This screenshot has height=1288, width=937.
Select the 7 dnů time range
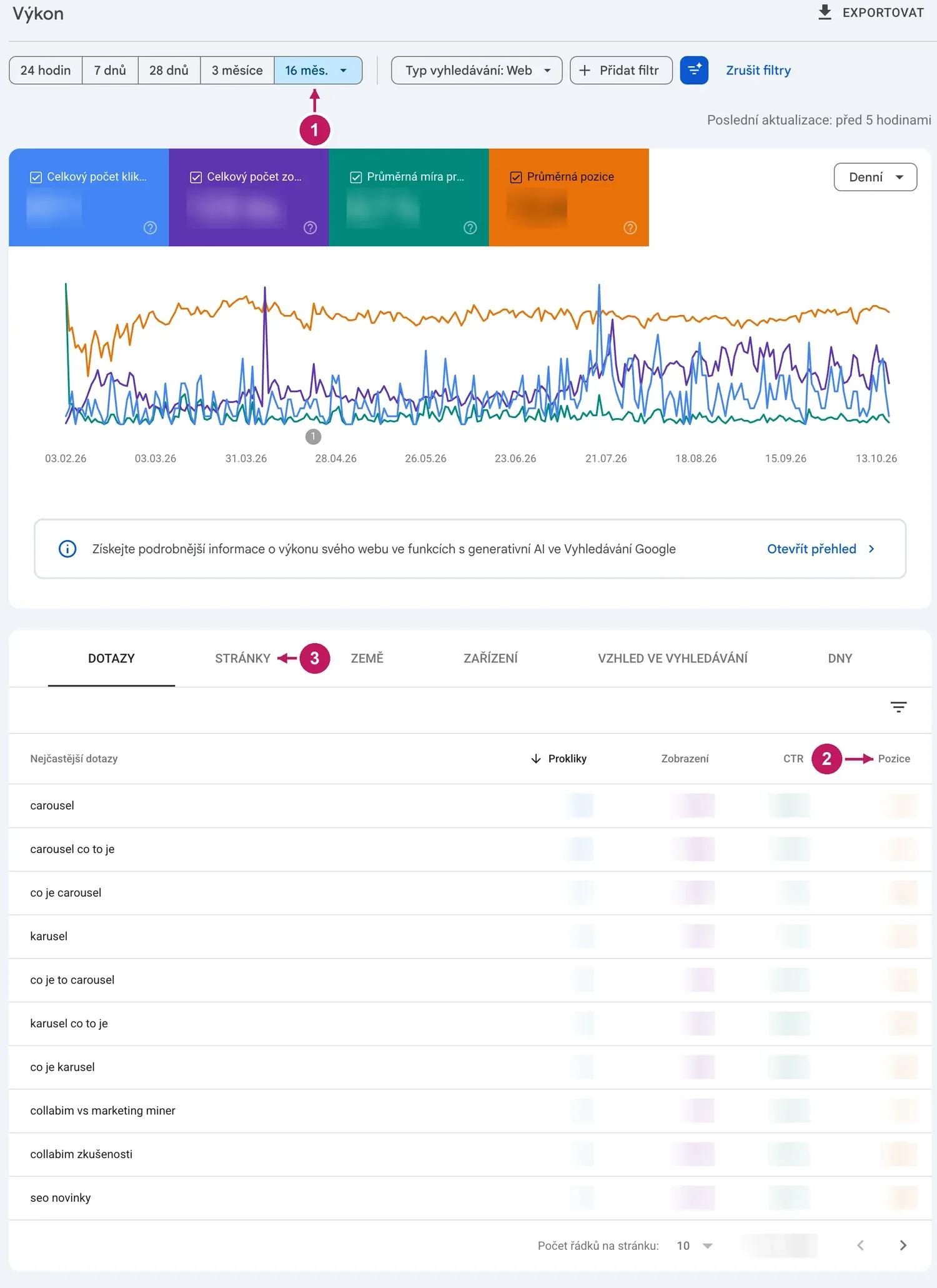[x=110, y=70]
